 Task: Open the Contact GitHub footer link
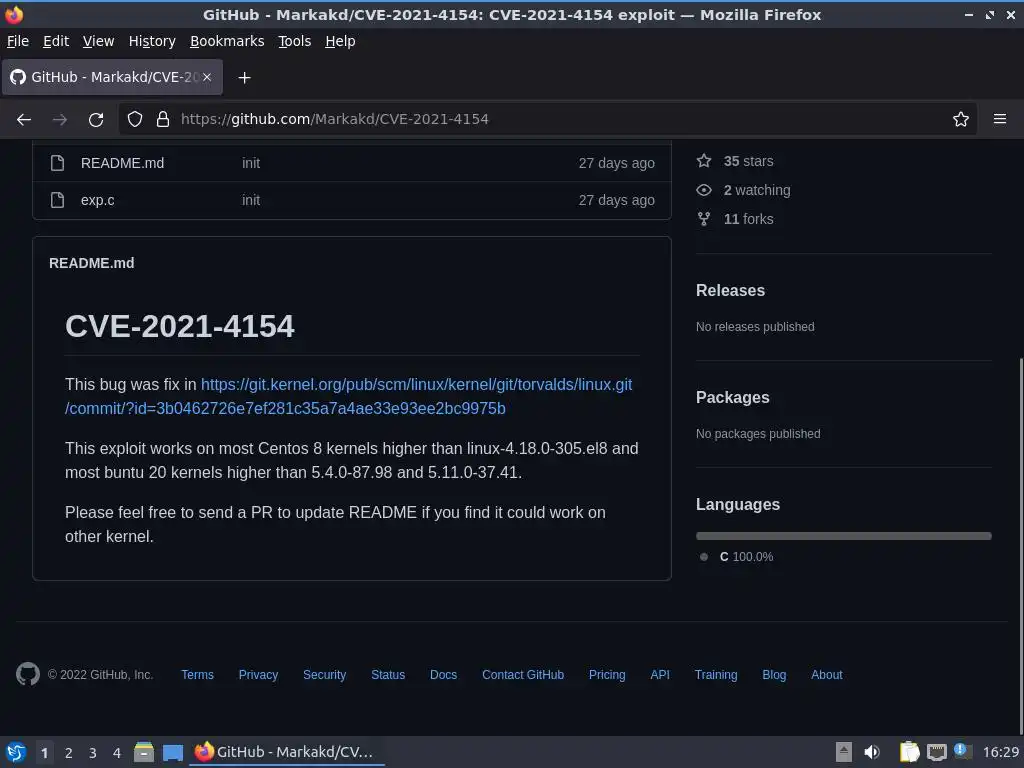click(522, 675)
